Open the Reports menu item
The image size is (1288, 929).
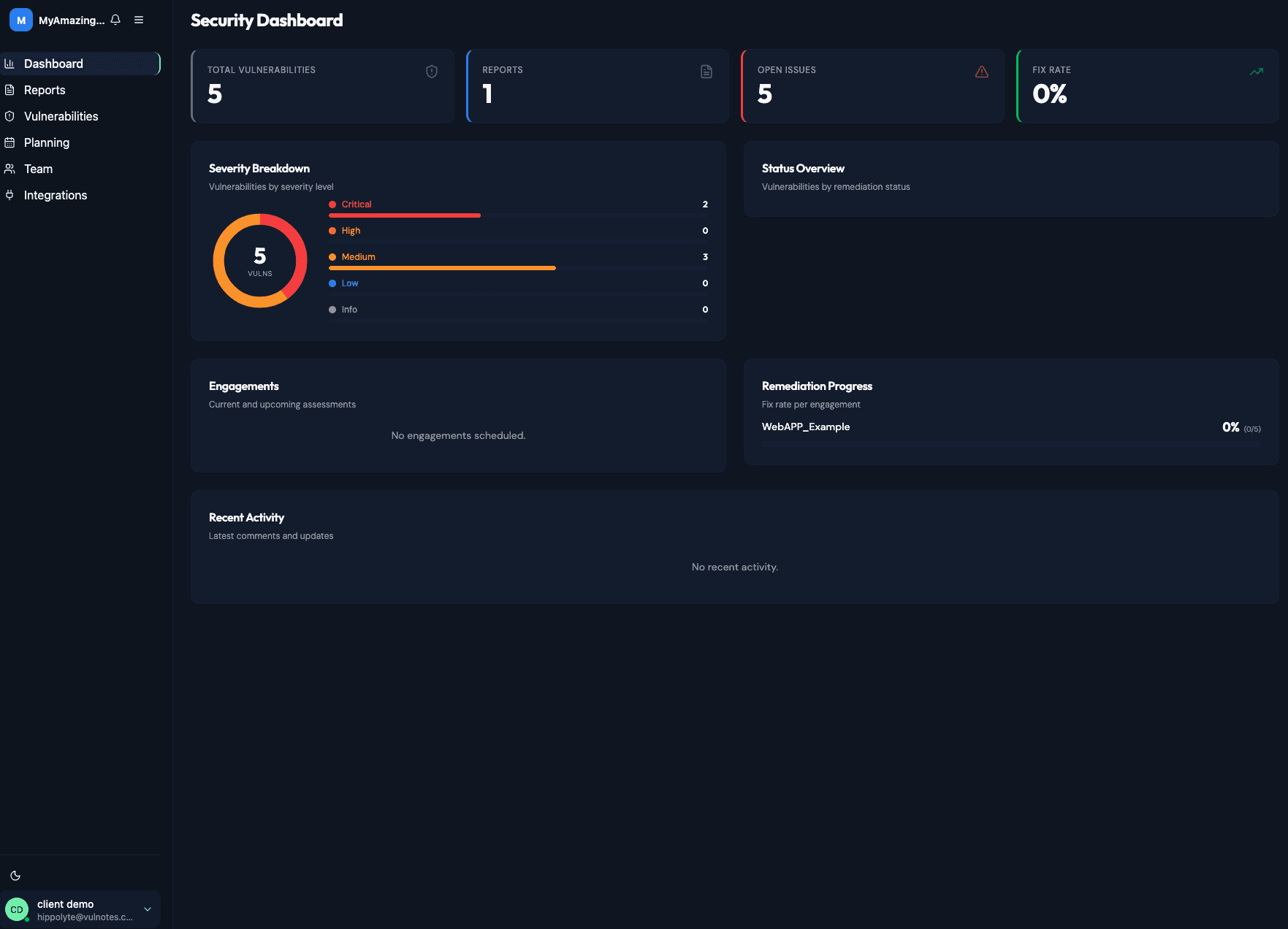tap(80, 90)
